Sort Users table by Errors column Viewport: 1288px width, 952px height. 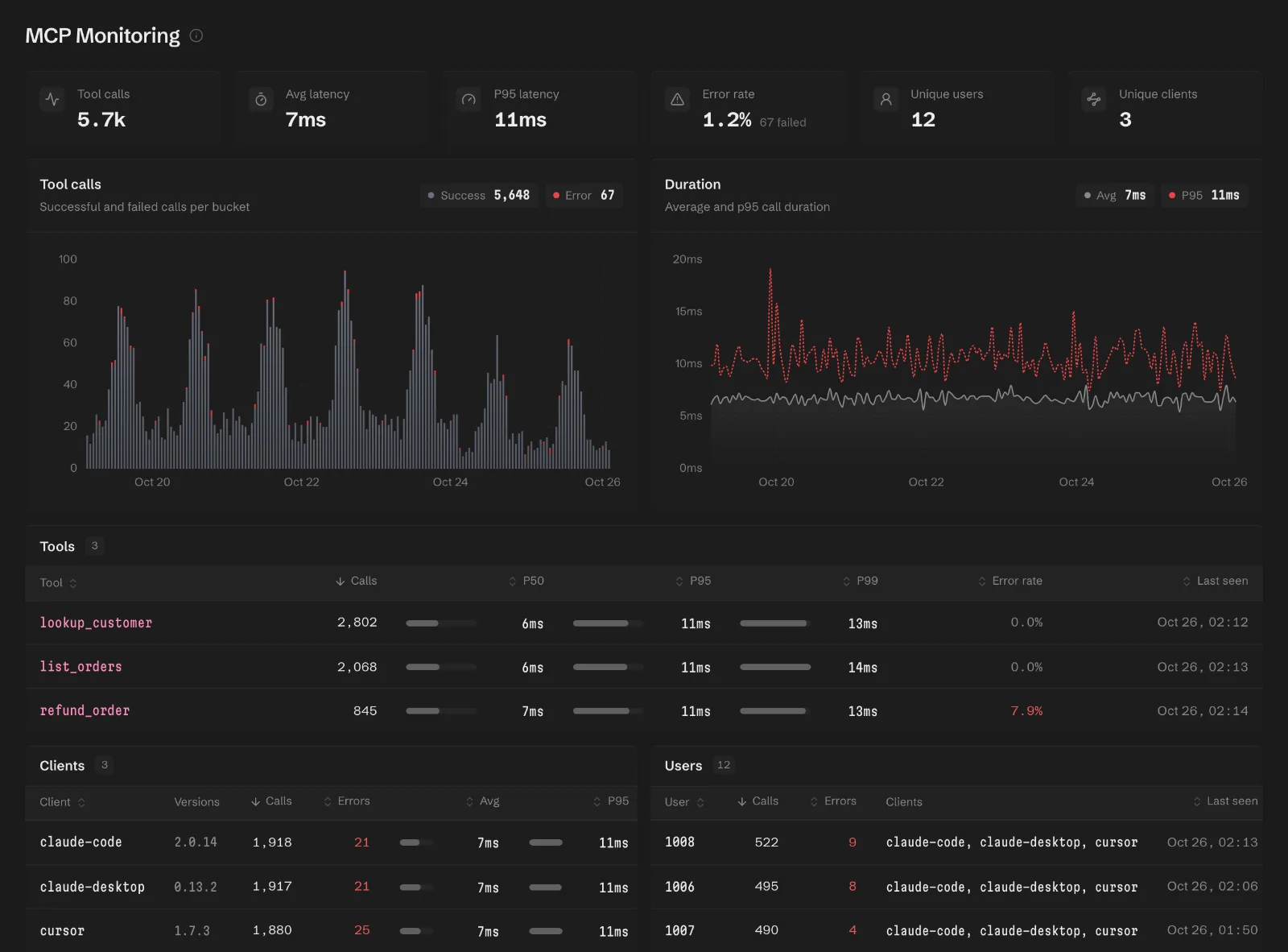[x=833, y=801]
